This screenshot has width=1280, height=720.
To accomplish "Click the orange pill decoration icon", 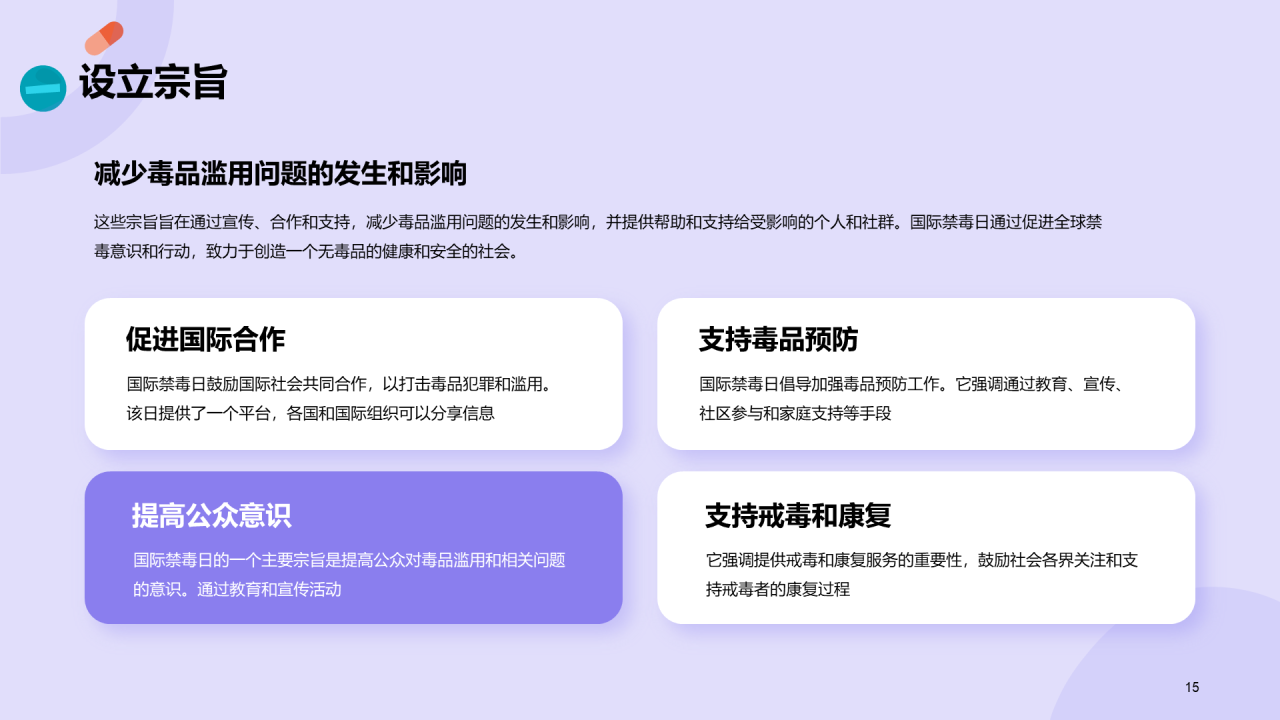I will click(x=104, y=38).
